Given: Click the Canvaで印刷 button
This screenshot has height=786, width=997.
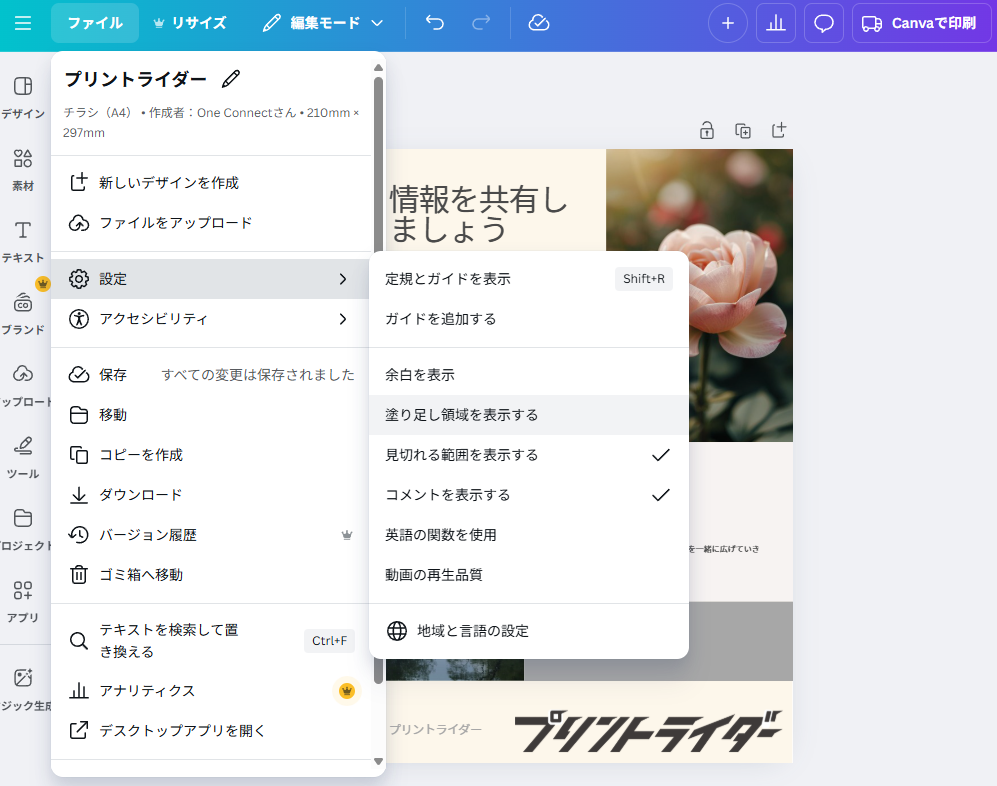Looking at the screenshot, I should point(920,22).
